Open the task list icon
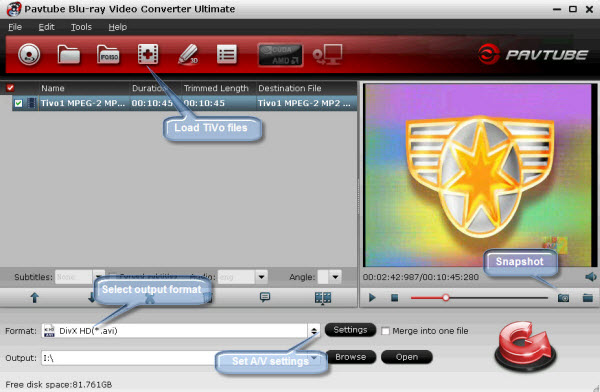This screenshot has width=600, height=392. pyautogui.click(x=227, y=54)
